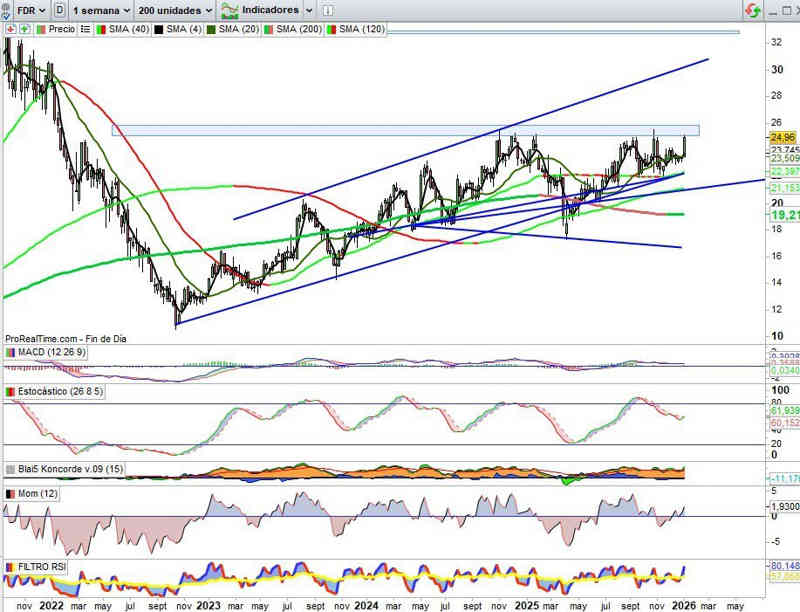Click the MACD indicator color icon
Screen dimensions: 800x612
pyautogui.click(x=11, y=352)
